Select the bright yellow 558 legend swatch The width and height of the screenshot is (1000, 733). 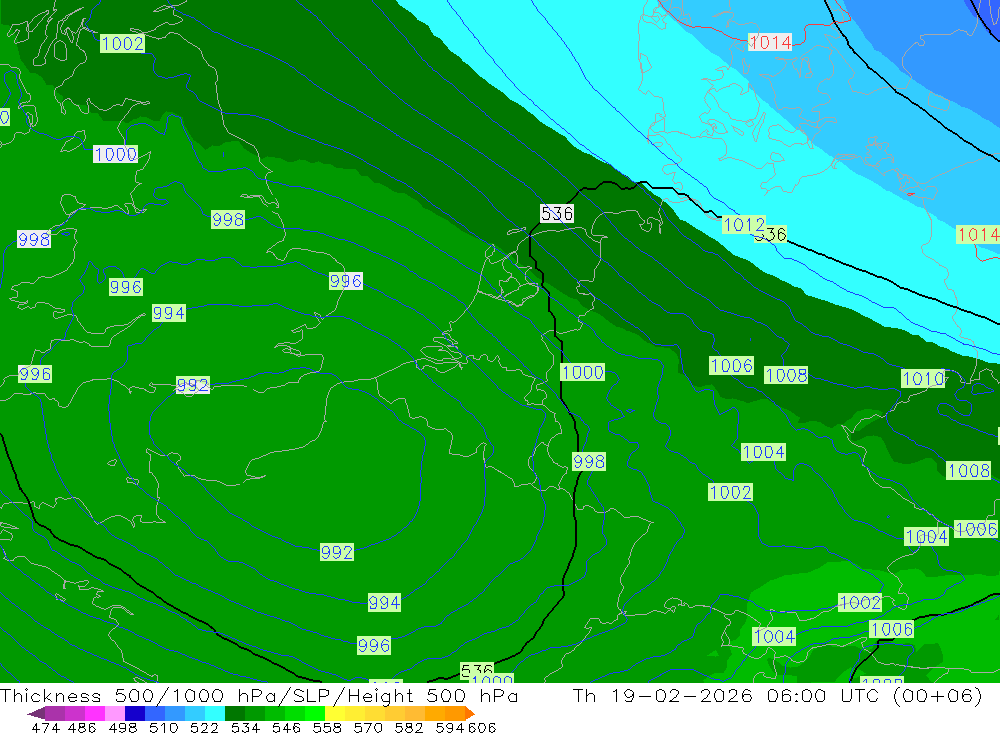click(x=335, y=713)
